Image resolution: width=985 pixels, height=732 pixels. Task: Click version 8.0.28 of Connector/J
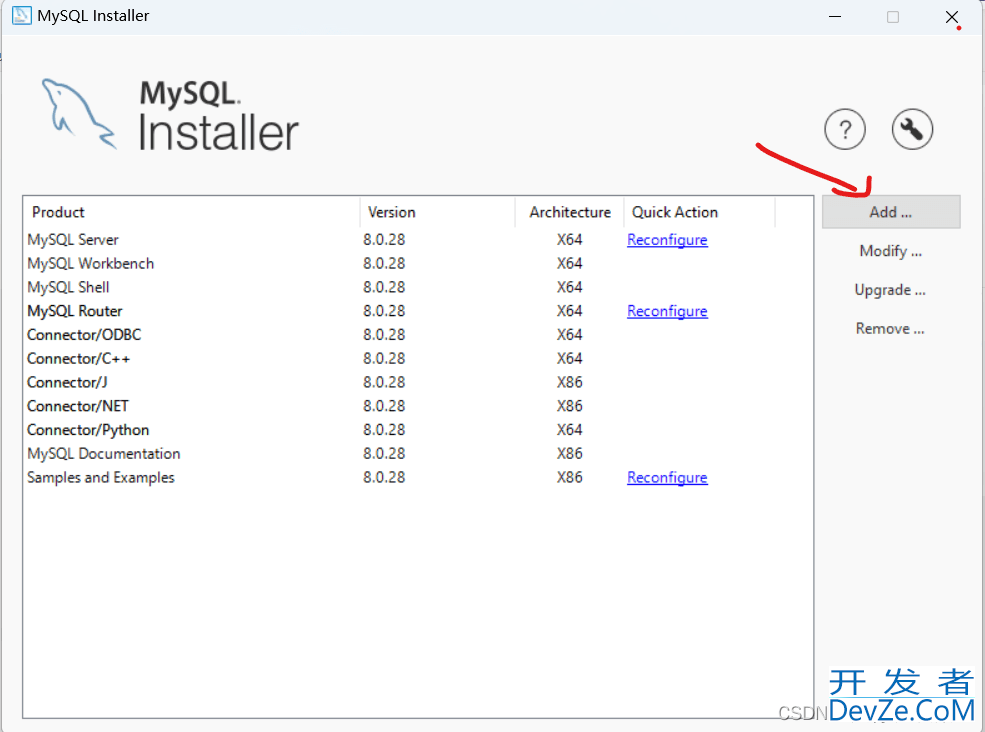pyautogui.click(x=384, y=383)
